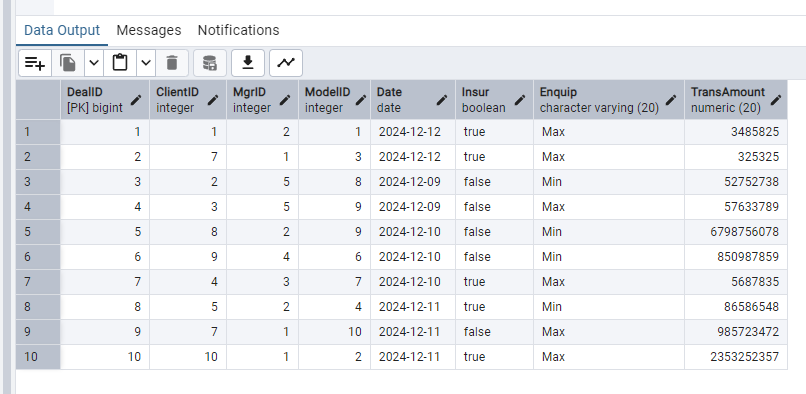The width and height of the screenshot is (806, 394).
Task: Click the Insur cell showing false in row 3
Action: pos(494,182)
